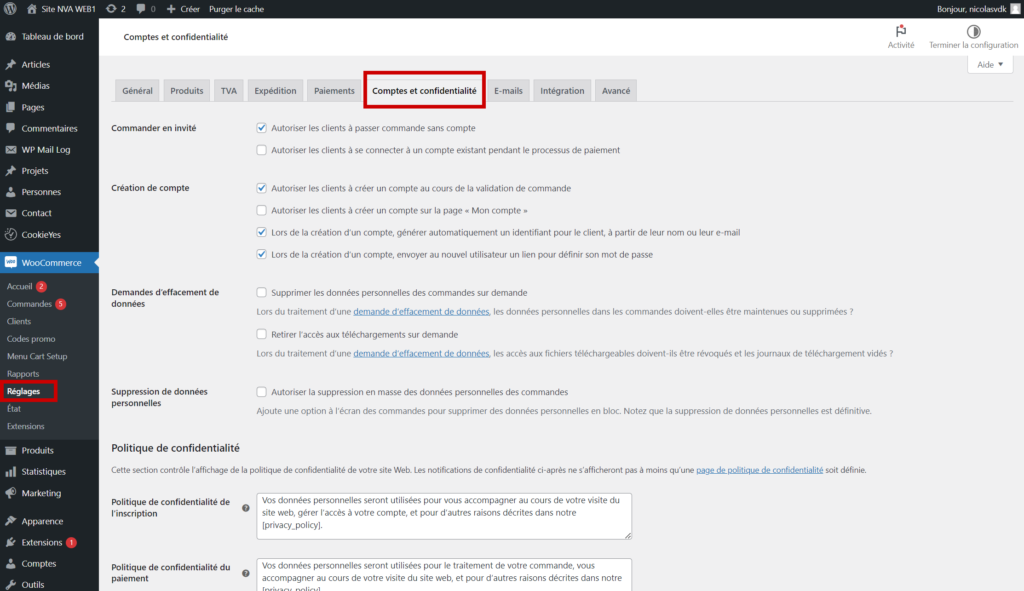Click inside inscription privacy policy text area
The image size is (1024, 591).
[444, 516]
